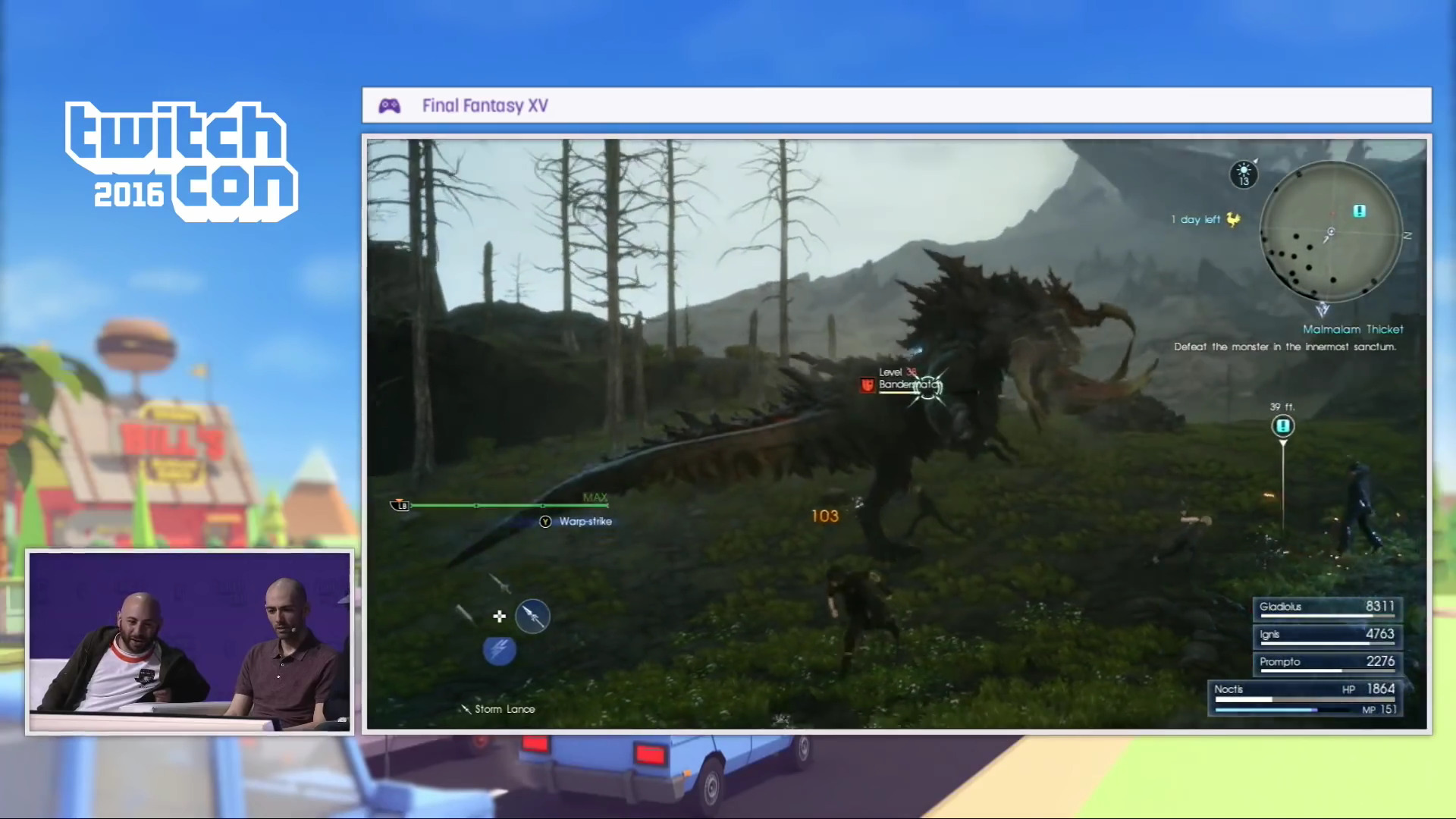Click Gladiolus's HP bar
This screenshot has height=819, width=1456.
pos(1326,617)
